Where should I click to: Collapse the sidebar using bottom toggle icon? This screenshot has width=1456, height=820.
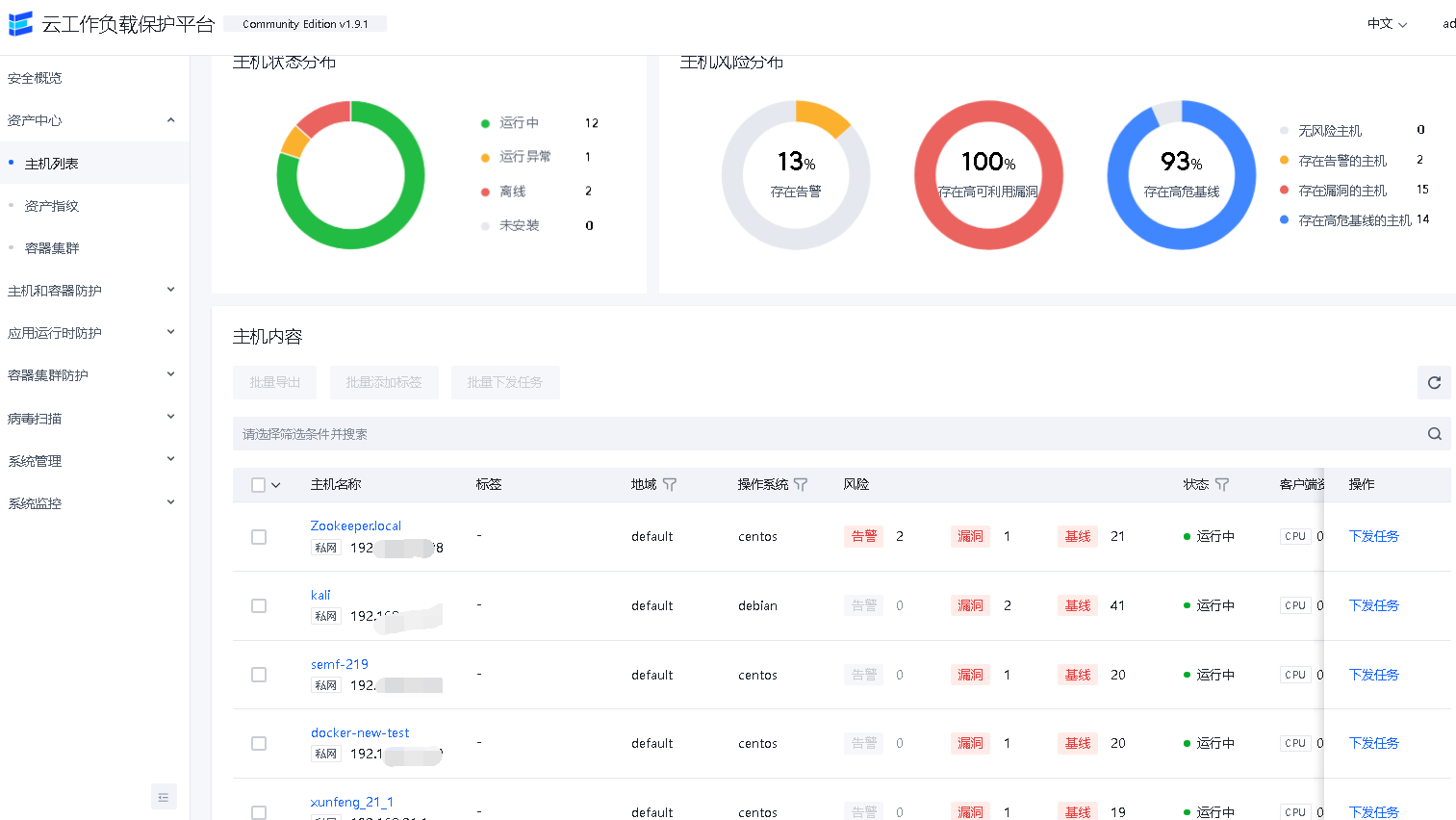point(164,797)
